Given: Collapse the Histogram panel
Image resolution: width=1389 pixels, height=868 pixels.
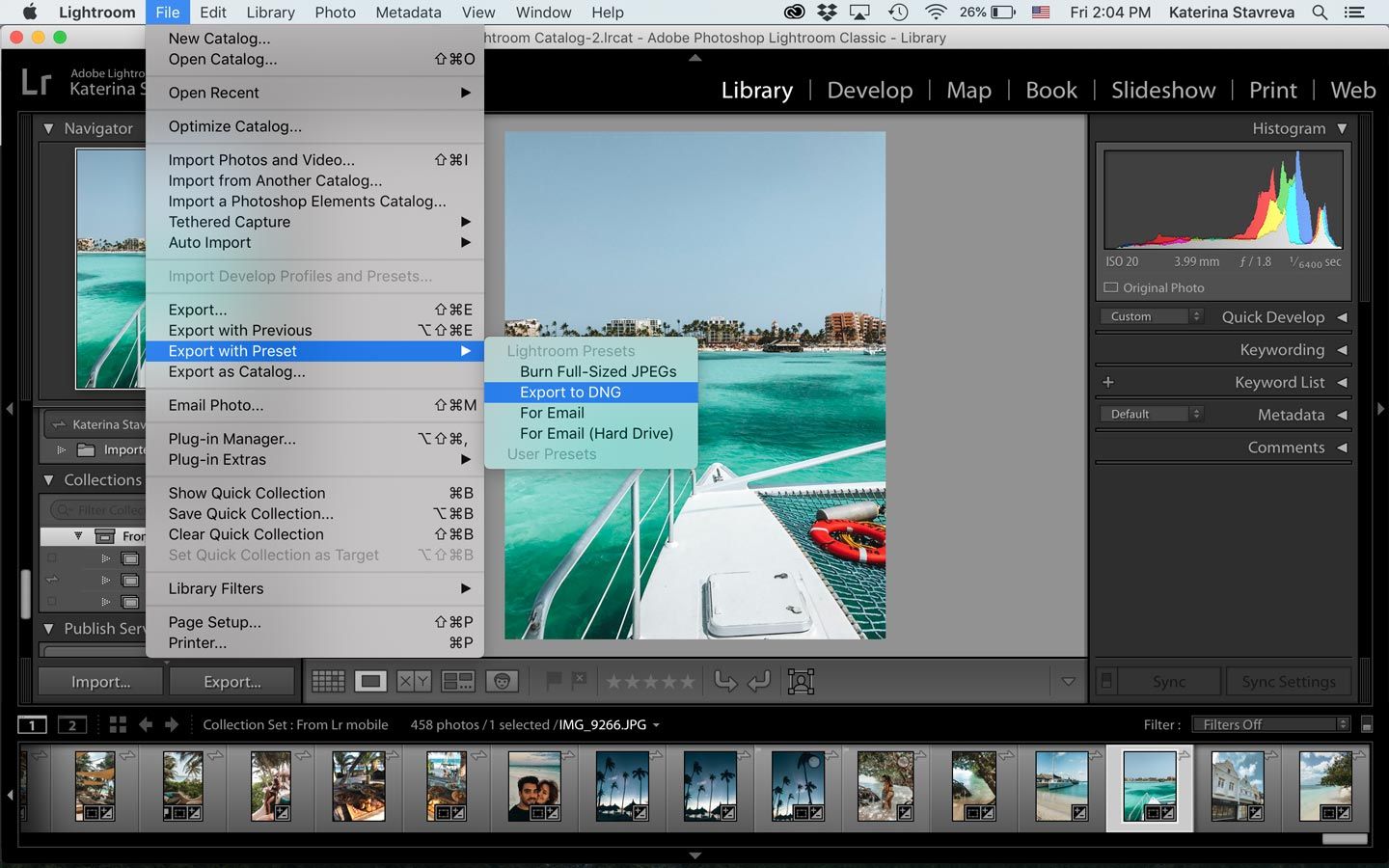Looking at the screenshot, I should pos(1342,128).
